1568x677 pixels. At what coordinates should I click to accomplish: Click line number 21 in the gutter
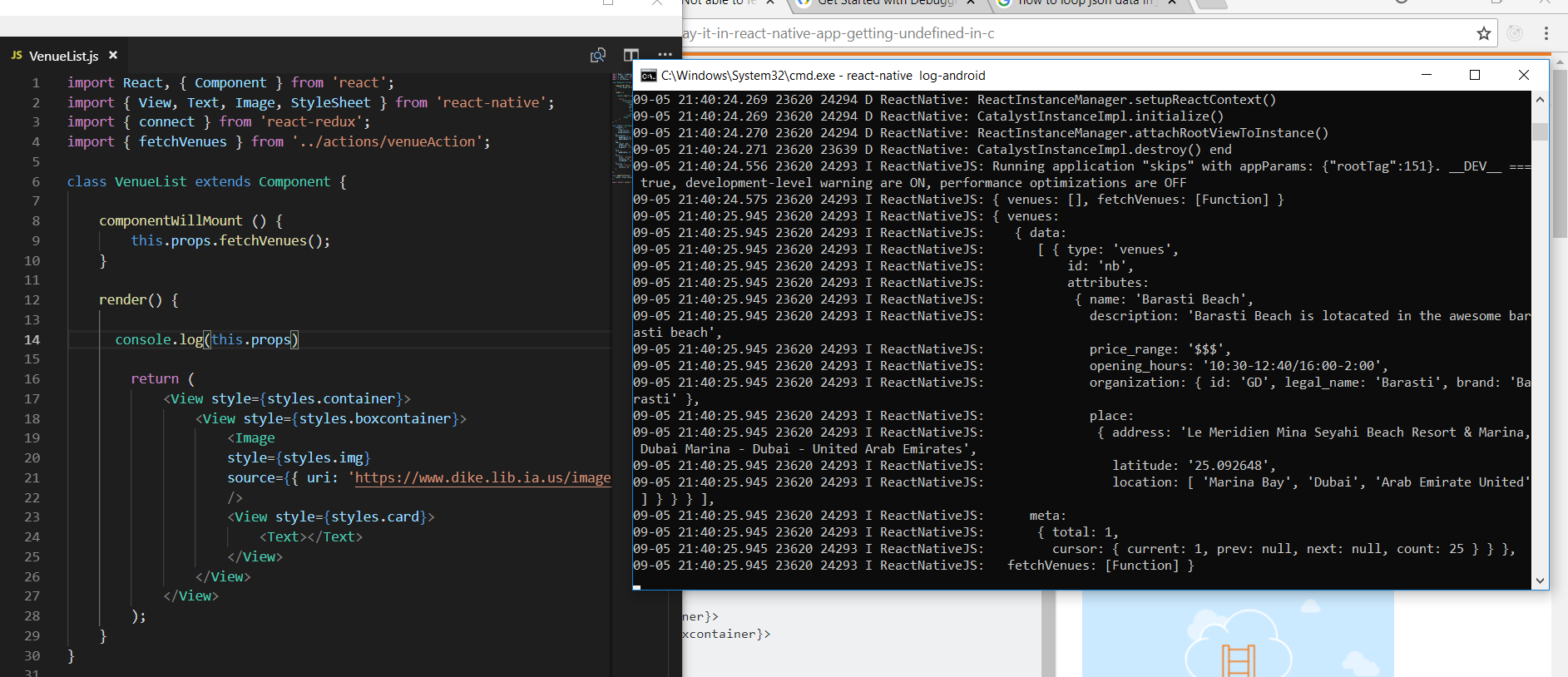click(32, 477)
